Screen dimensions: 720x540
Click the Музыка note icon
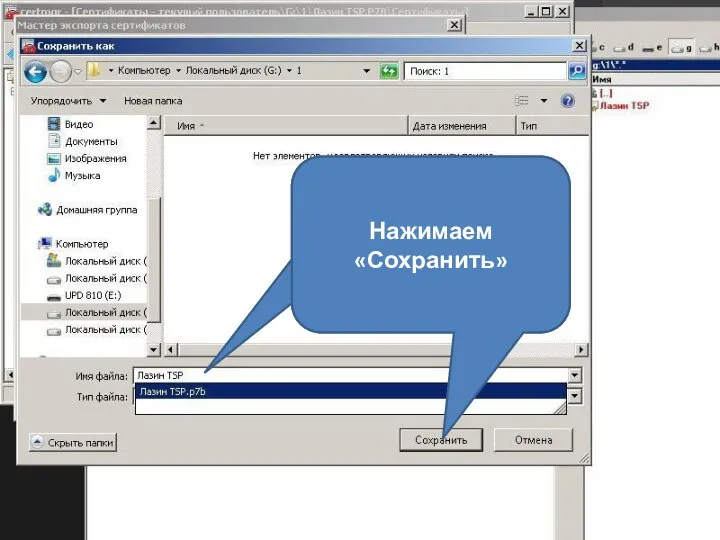pos(54,175)
